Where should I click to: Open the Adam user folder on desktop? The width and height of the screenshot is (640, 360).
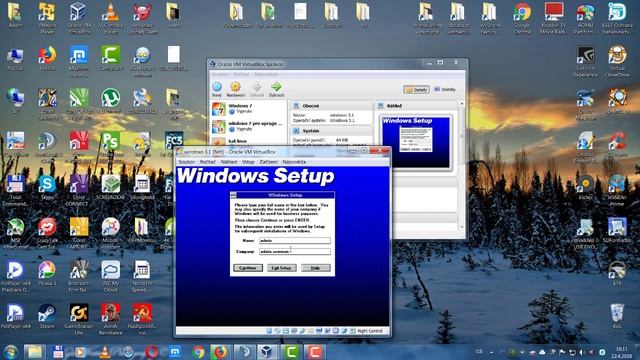[15, 15]
